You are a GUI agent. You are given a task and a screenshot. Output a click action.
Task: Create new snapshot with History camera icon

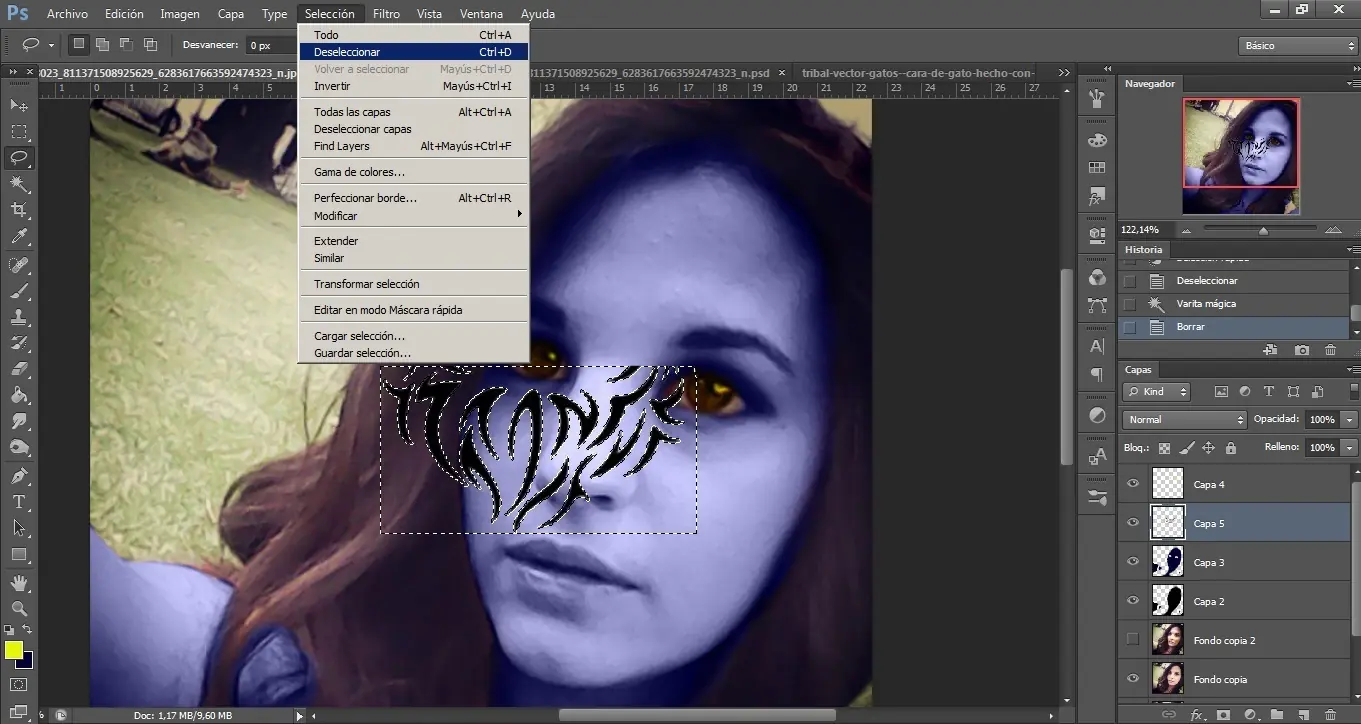(x=1301, y=350)
